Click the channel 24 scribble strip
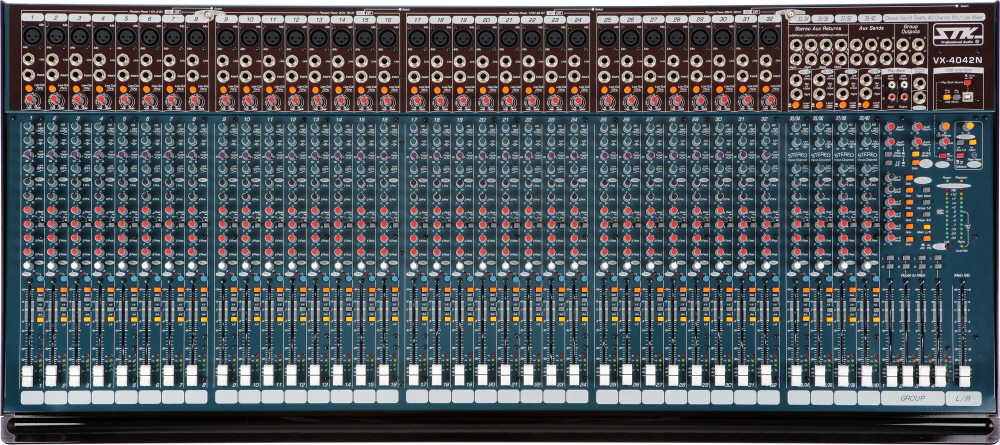Viewport: 1000px width, 445px height. [x=577, y=397]
